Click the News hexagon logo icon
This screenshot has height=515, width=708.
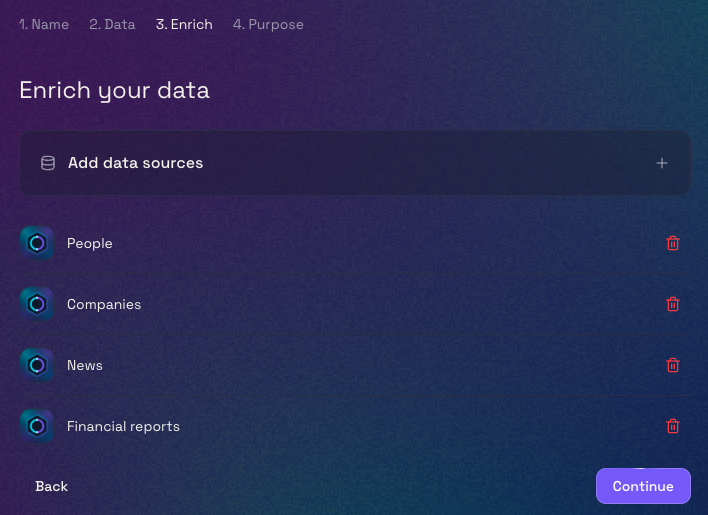[x=37, y=365]
